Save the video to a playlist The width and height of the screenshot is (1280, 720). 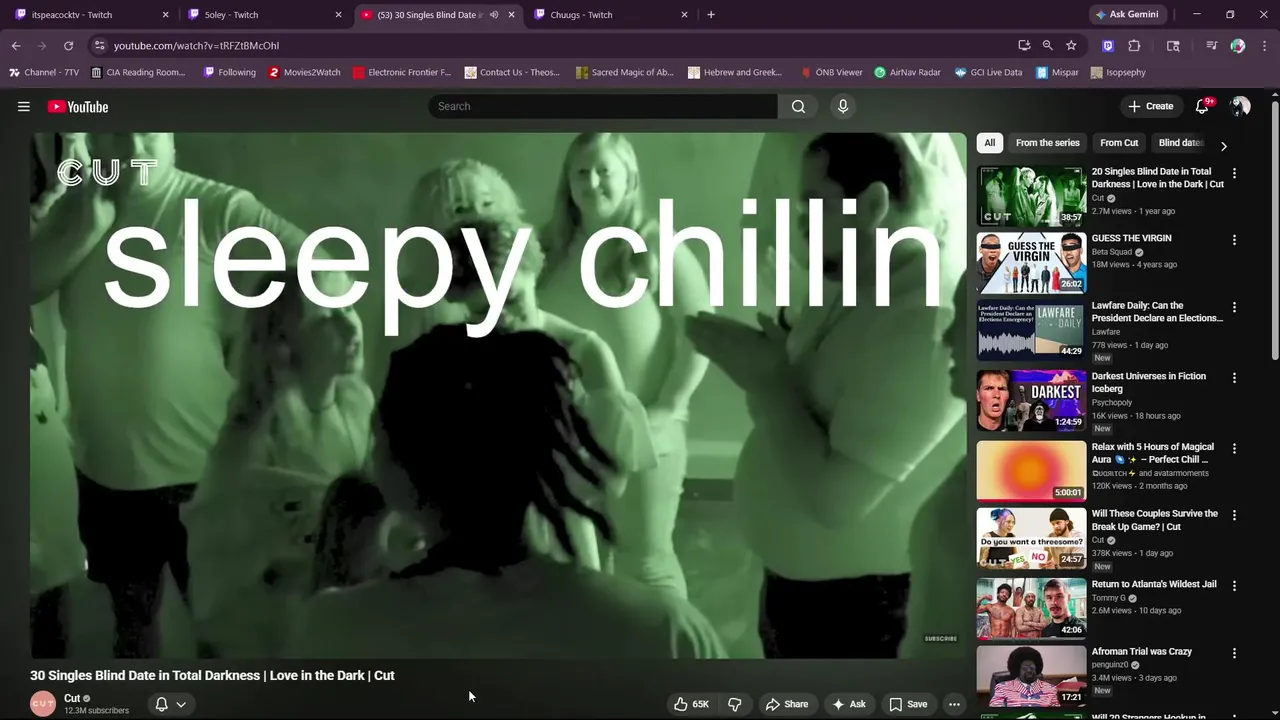point(908,704)
